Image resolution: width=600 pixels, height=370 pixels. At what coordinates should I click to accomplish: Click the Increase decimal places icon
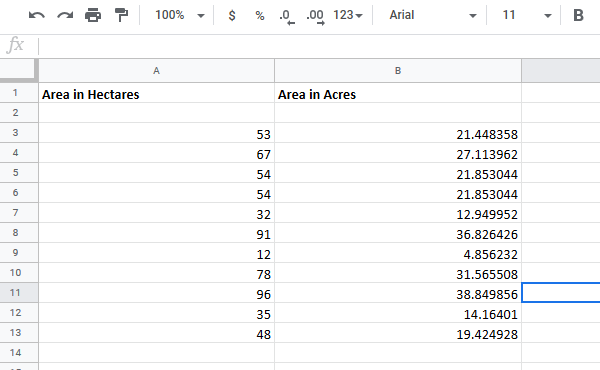coord(315,16)
